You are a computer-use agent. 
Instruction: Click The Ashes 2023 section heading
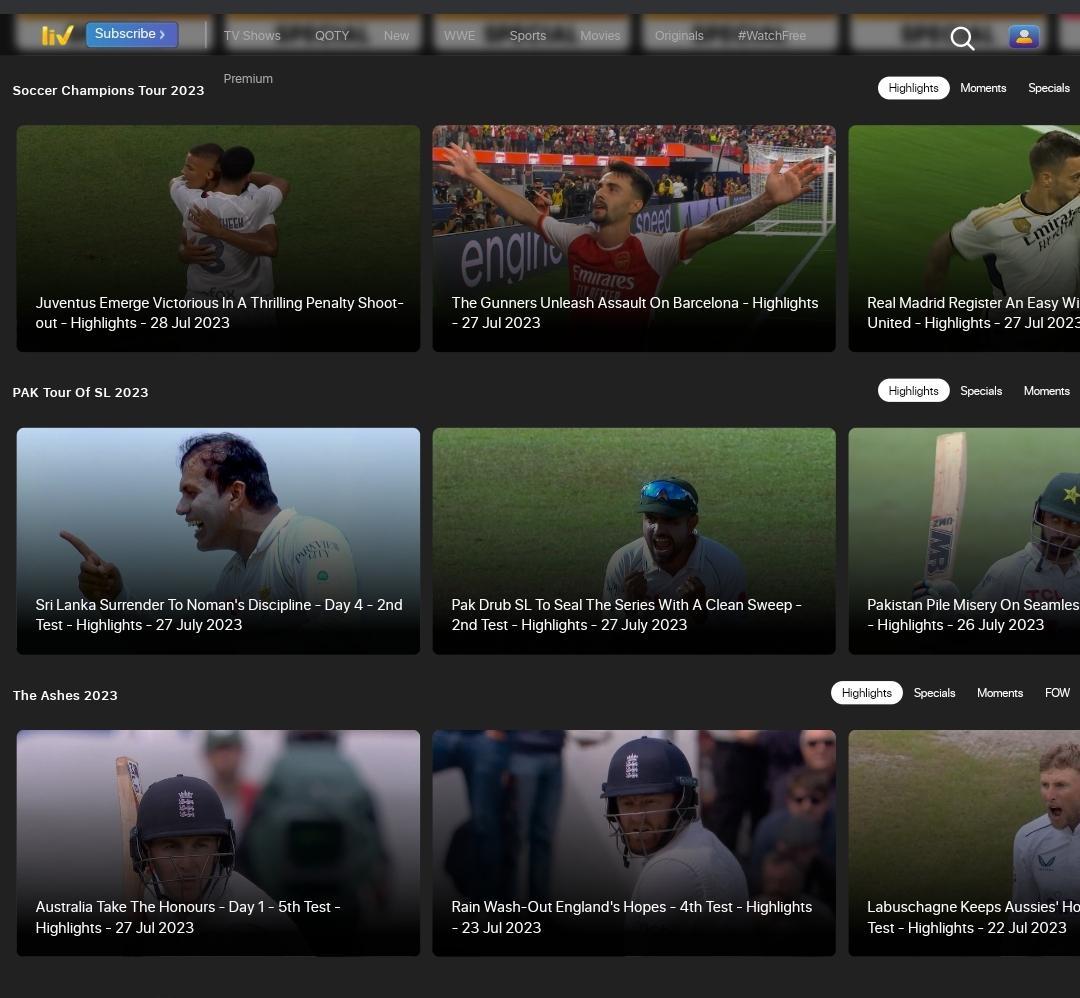[x=65, y=696]
